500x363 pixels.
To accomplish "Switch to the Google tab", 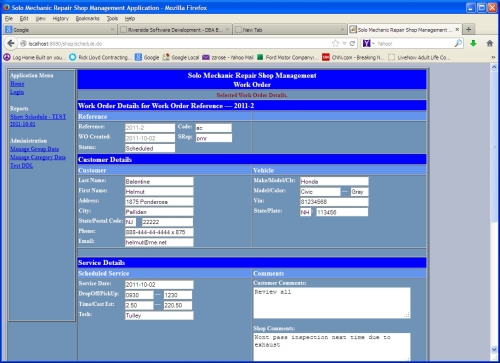I will [x=60, y=30].
